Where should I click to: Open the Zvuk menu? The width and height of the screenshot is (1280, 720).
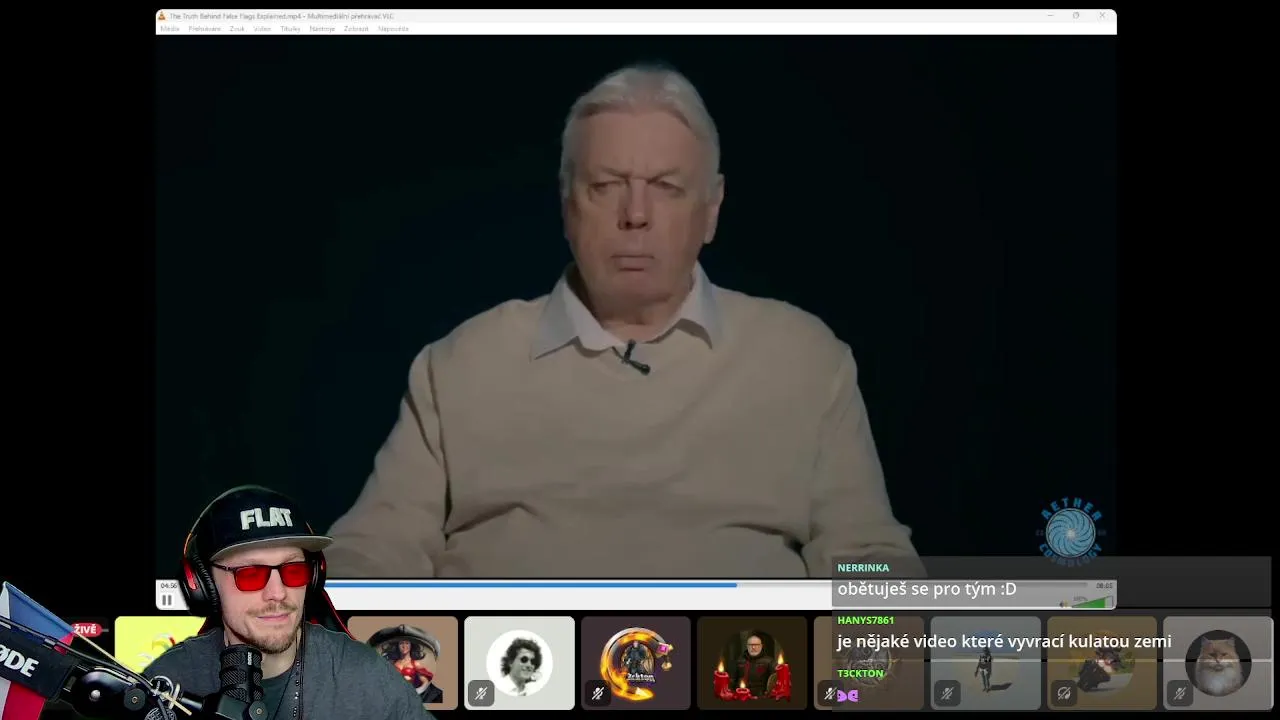point(237,29)
